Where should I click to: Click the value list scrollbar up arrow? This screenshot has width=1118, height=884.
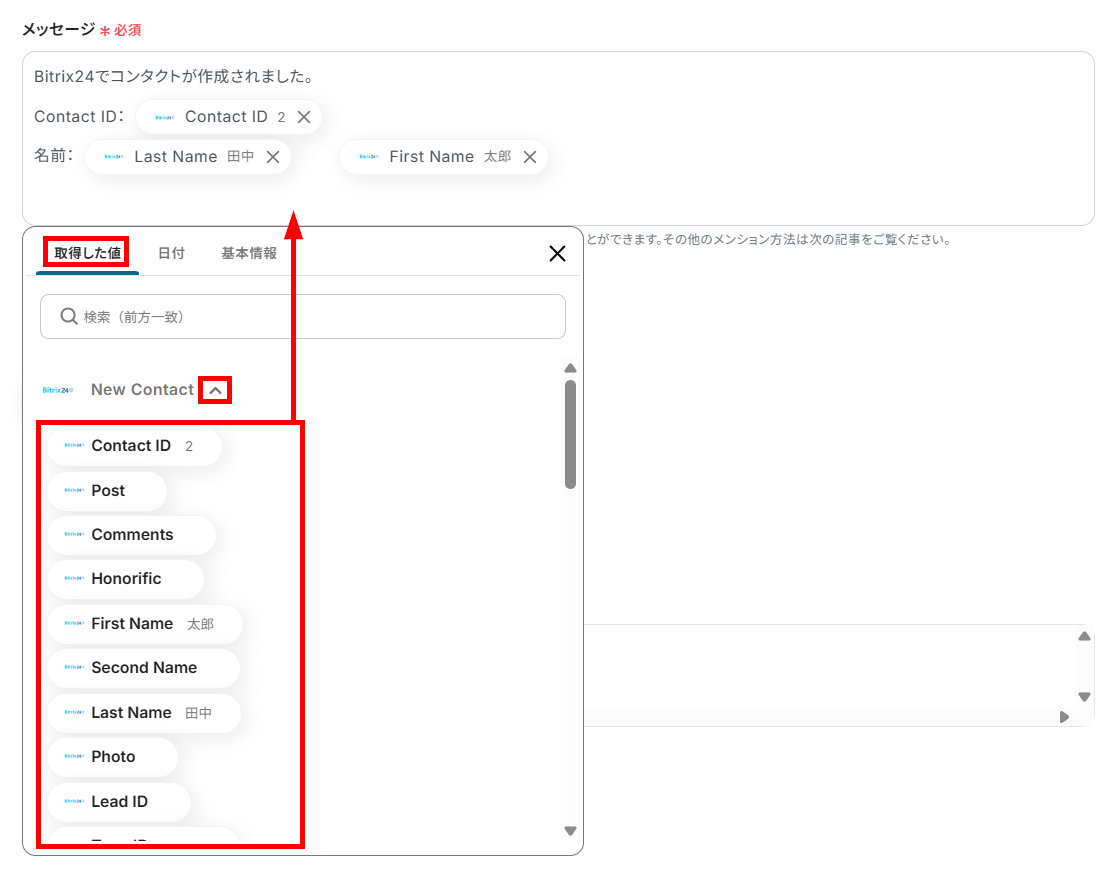[570, 369]
